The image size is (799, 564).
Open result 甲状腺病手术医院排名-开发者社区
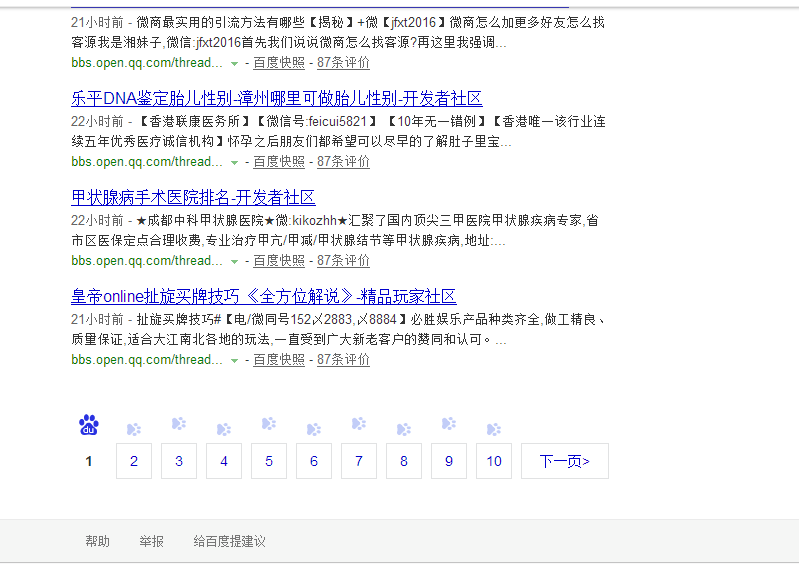point(193,197)
